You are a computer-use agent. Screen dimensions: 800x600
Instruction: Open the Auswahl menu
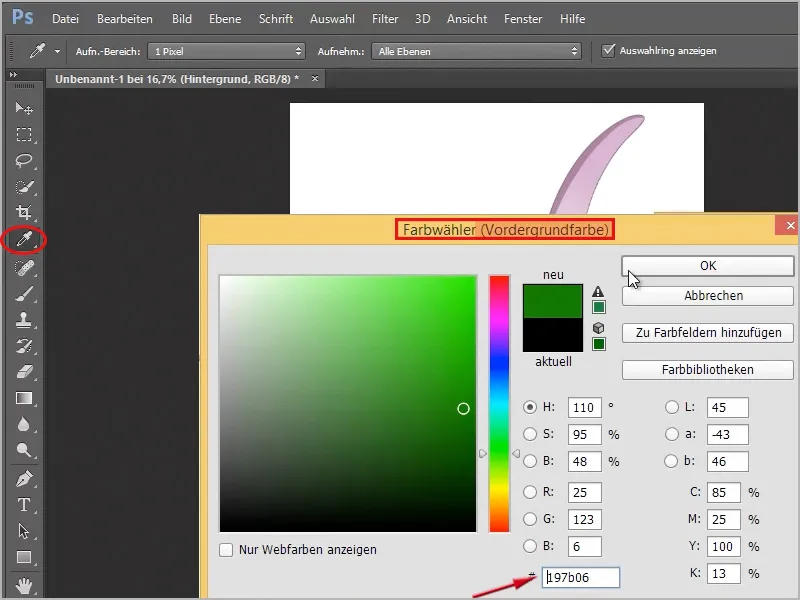332,19
